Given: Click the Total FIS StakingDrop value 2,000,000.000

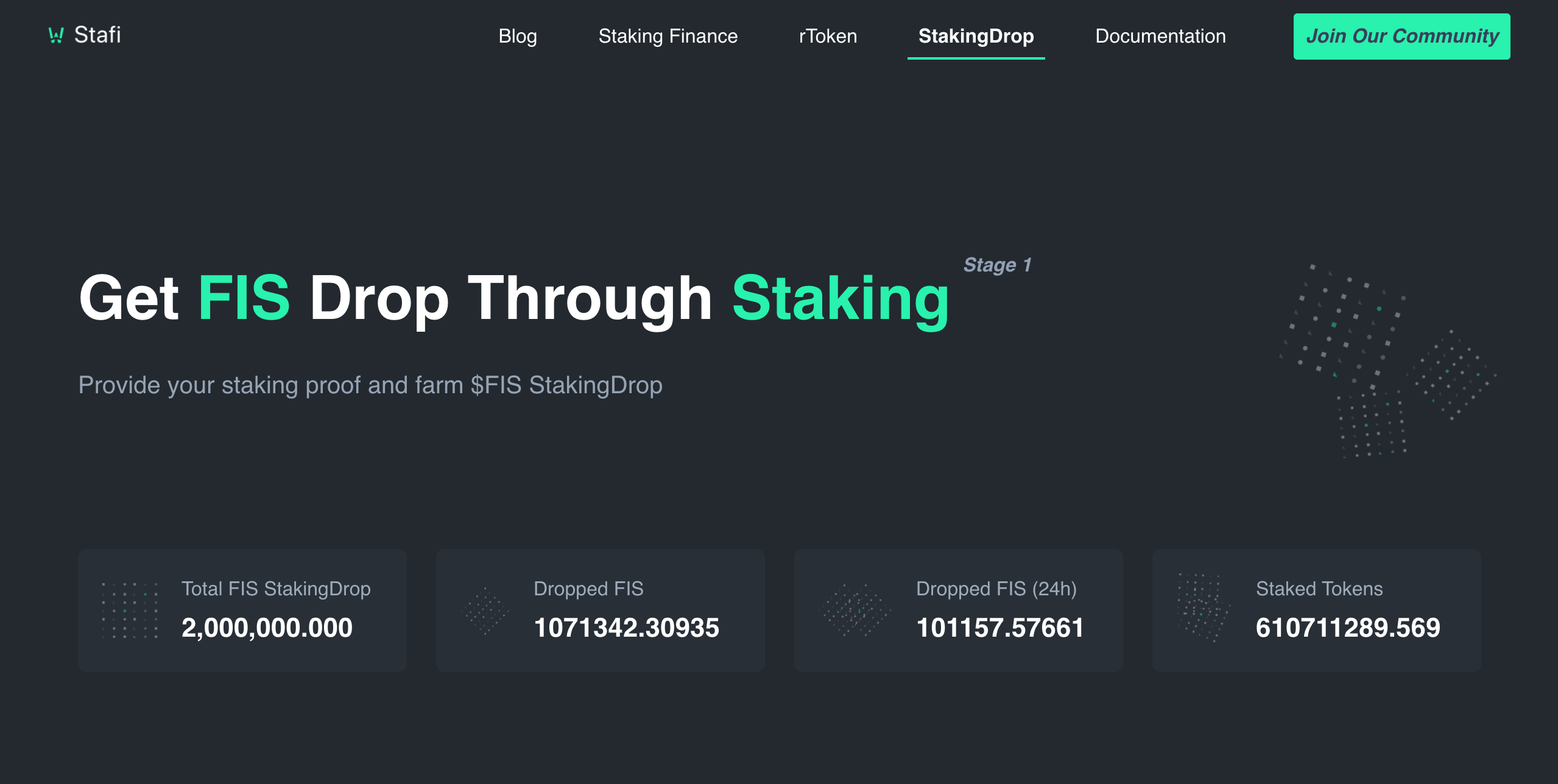Looking at the screenshot, I should (267, 628).
